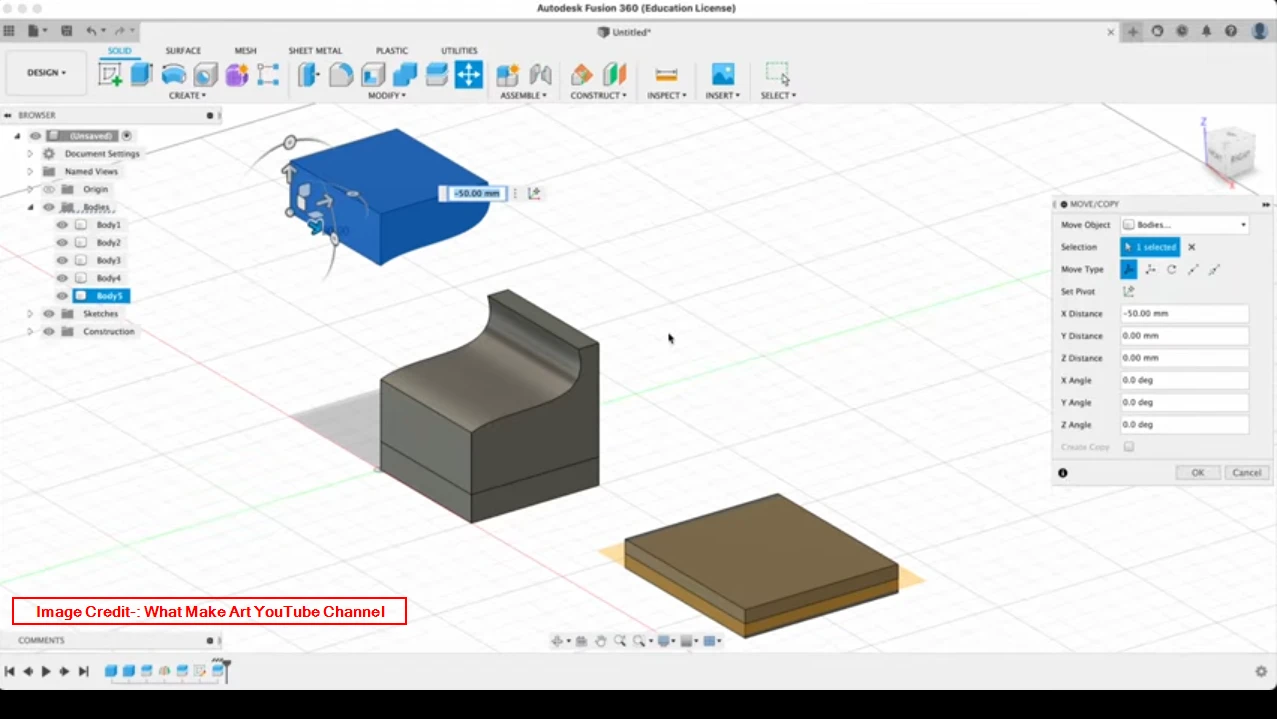Toggle visibility eye of Body3
The height and width of the screenshot is (719, 1277).
click(62, 260)
